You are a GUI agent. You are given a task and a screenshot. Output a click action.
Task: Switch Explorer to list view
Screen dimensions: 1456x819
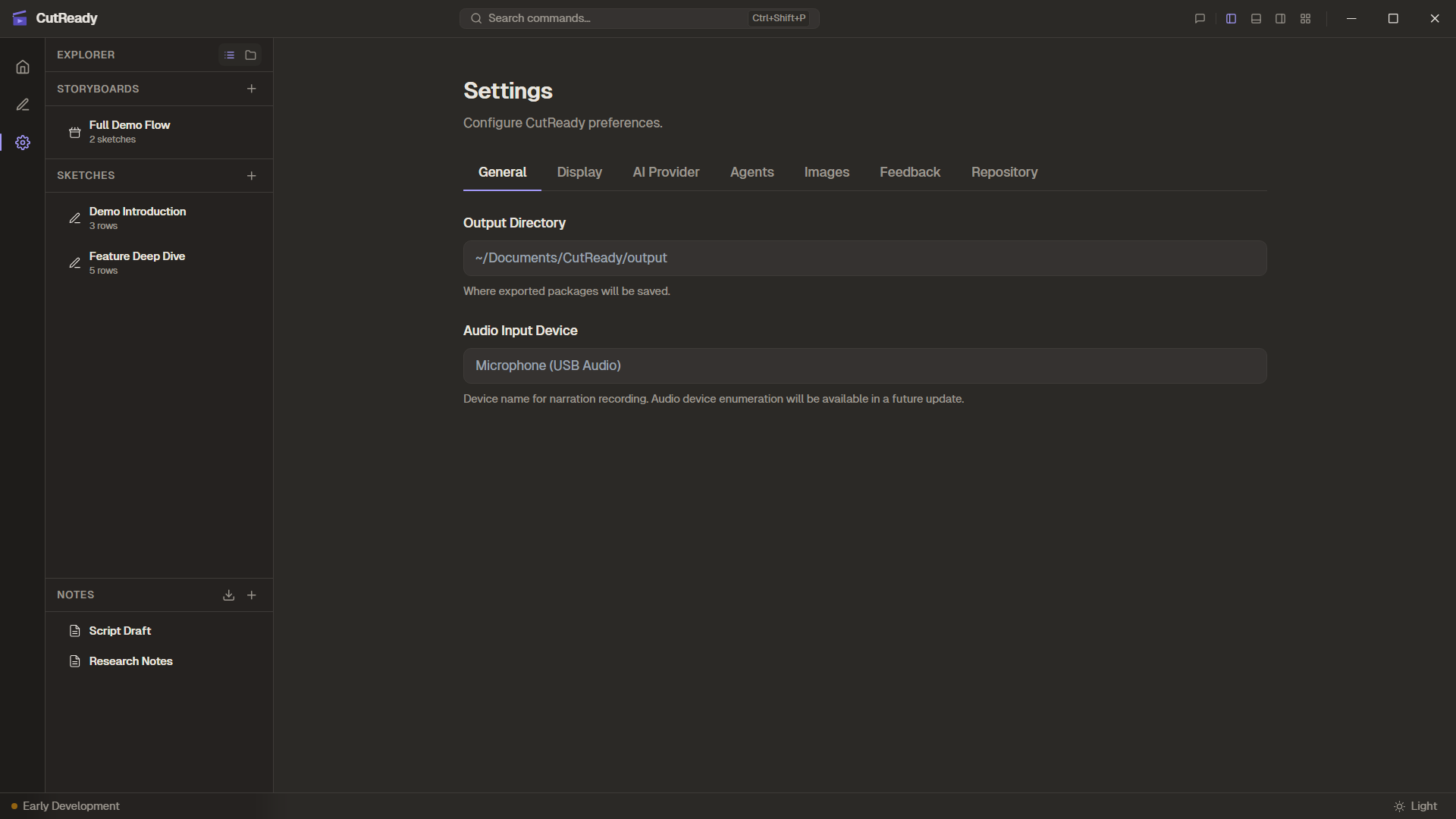(230, 55)
